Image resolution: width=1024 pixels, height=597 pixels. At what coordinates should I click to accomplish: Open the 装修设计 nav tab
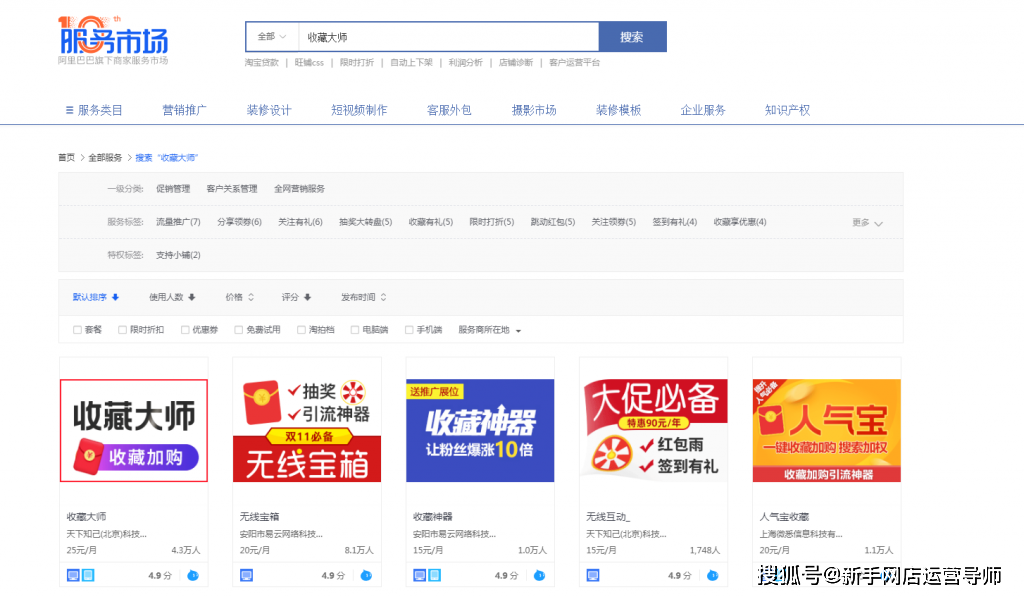269,110
